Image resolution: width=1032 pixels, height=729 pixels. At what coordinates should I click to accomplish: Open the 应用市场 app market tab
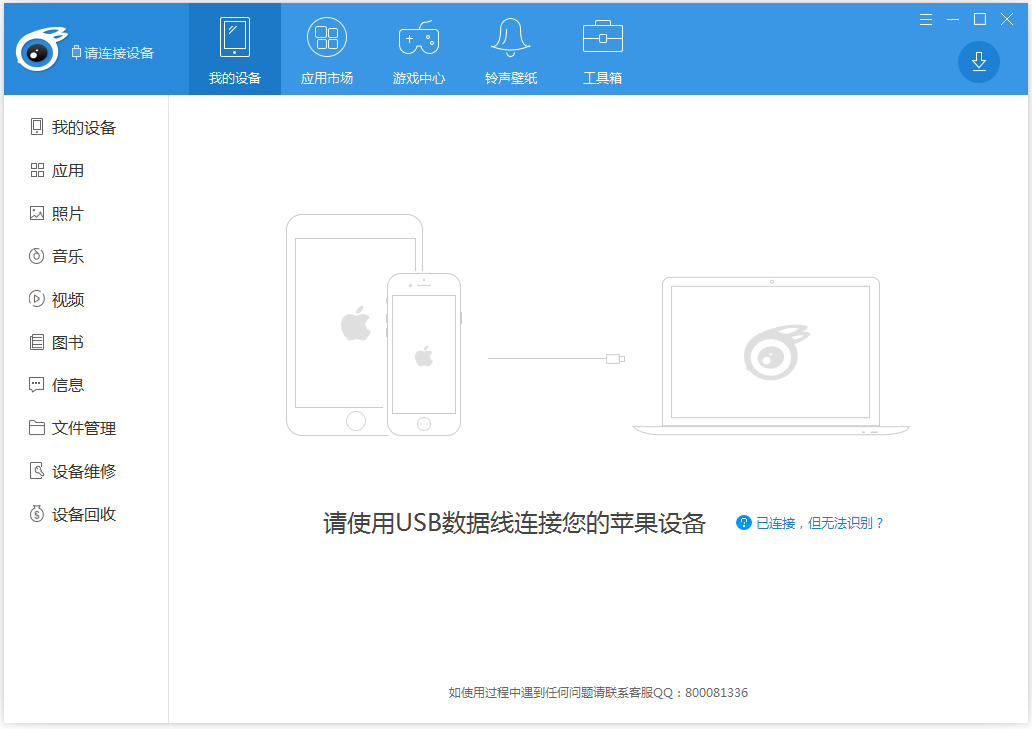click(327, 49)
